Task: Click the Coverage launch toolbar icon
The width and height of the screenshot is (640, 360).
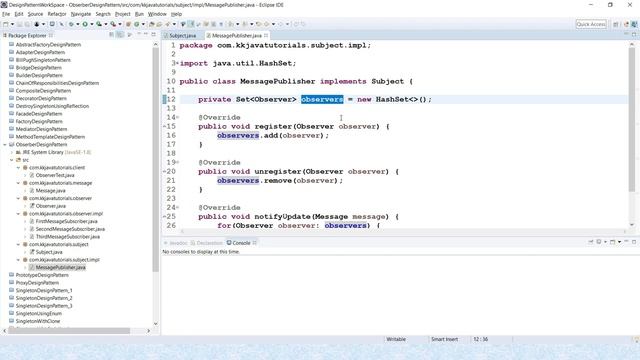Action: pos(99,24)
